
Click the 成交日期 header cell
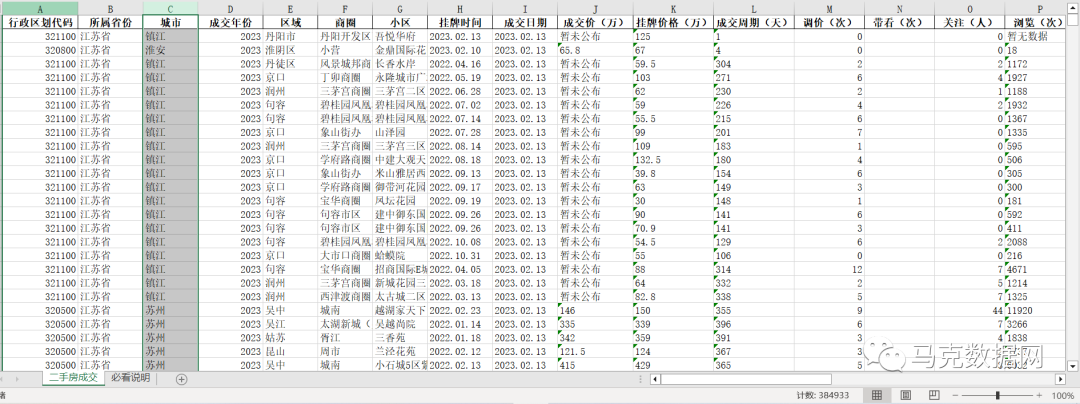[525, 22]
